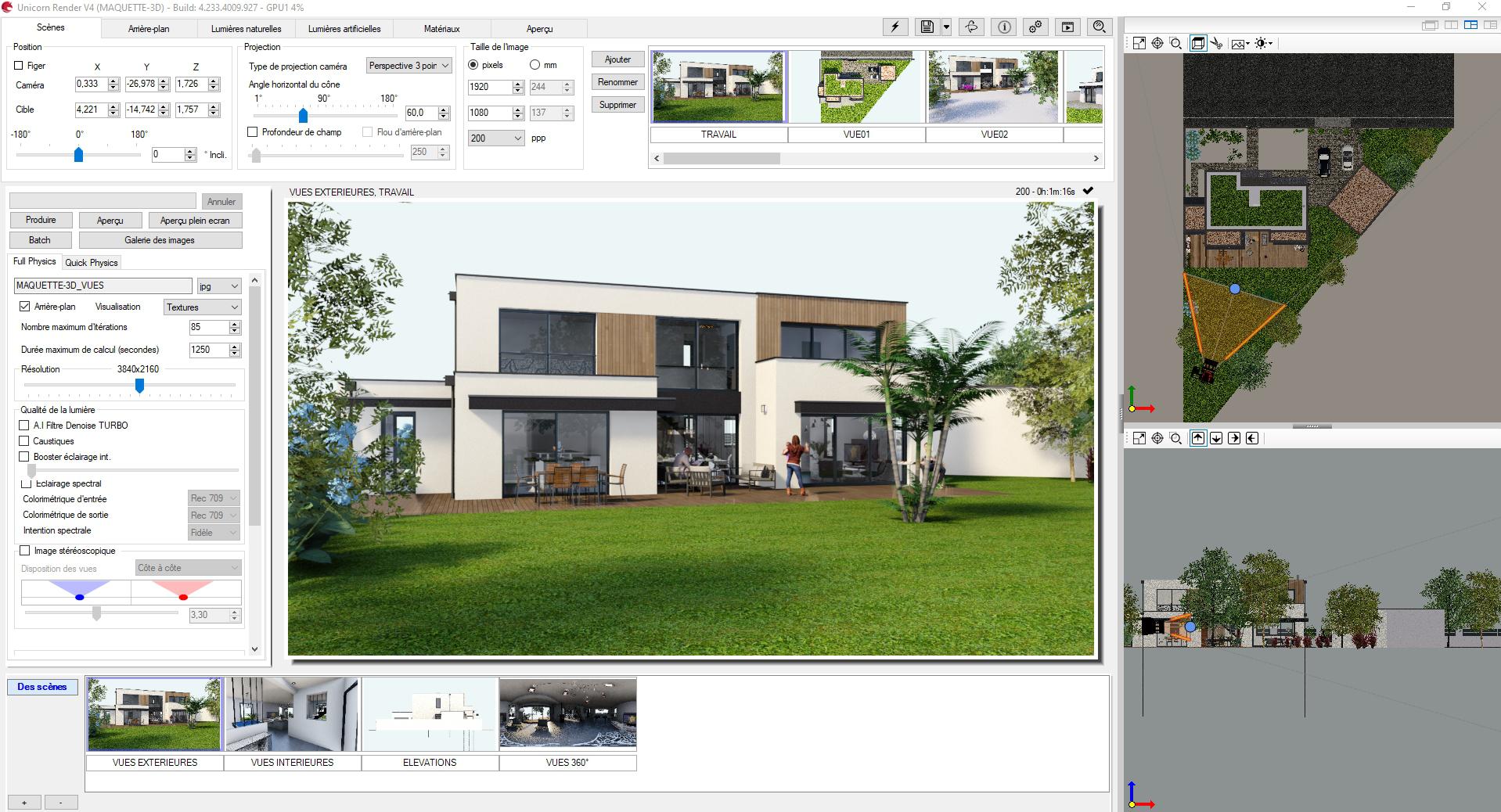Screen dimensions: 1501x812
Task: Click the Résolution slider handle
Action: click(x=140, y=386)
